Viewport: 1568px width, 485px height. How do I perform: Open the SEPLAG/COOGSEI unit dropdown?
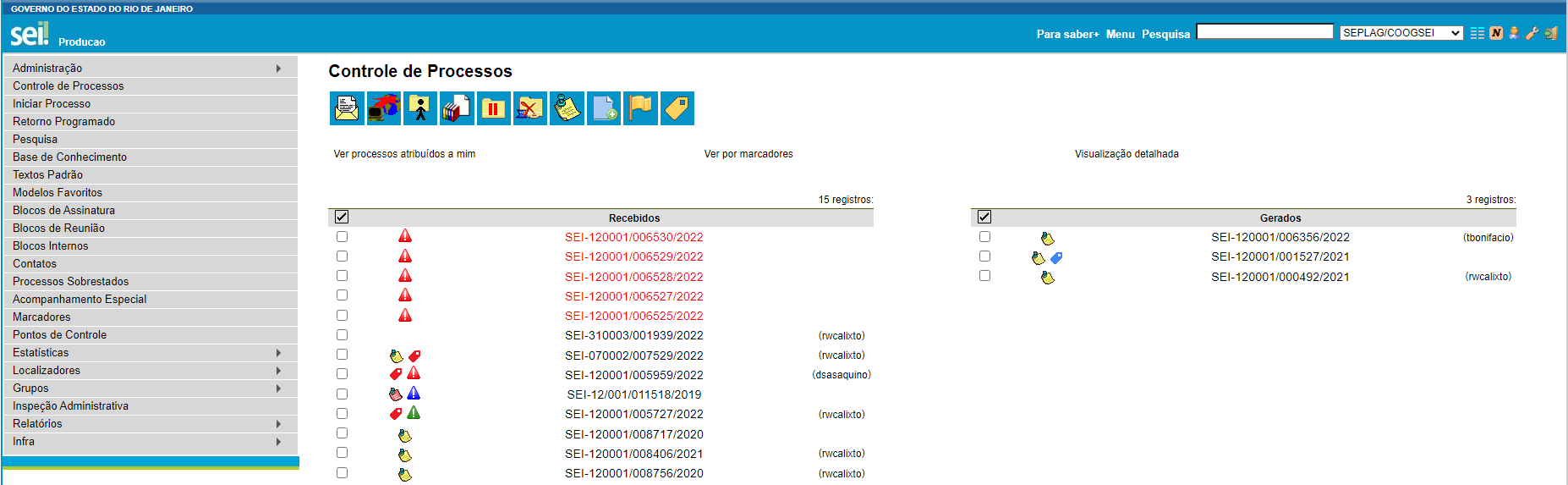pyautogui.click(x=1401, y=33)
